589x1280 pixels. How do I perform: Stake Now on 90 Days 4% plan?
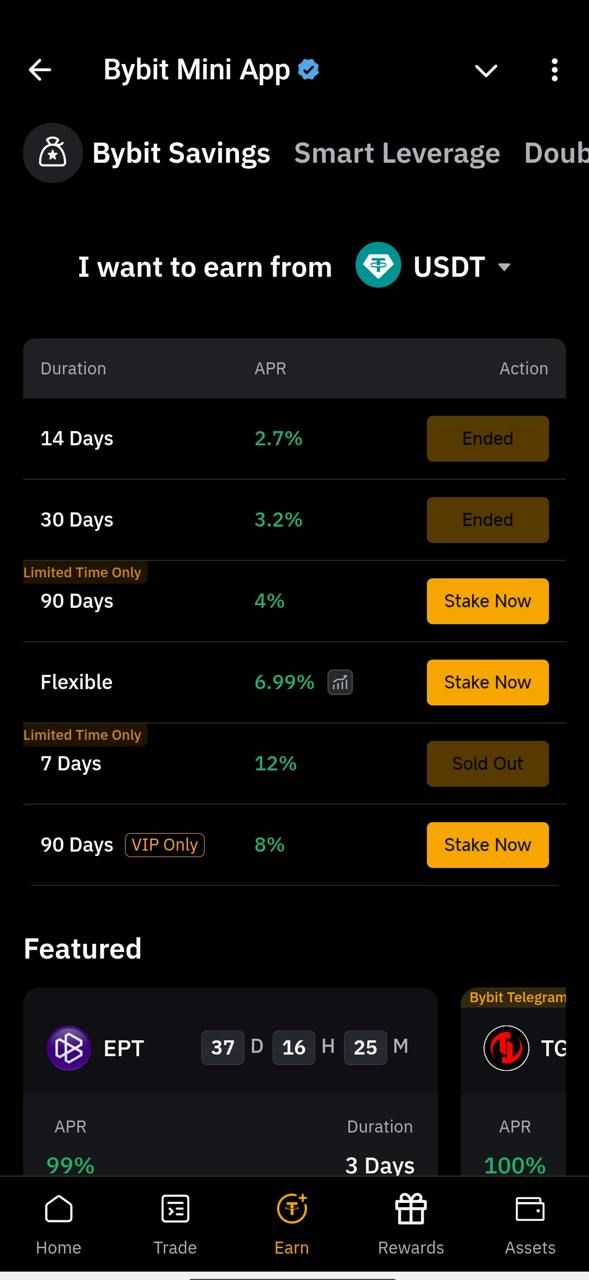[488, 601]
